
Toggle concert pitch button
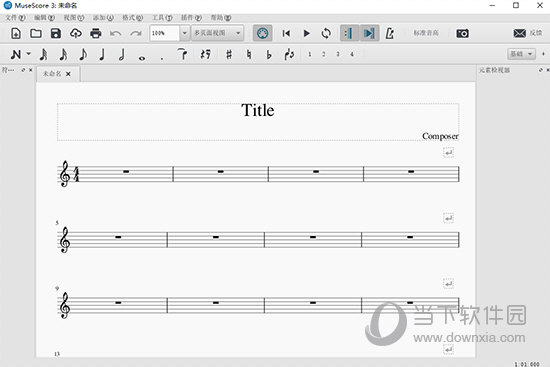426,33
